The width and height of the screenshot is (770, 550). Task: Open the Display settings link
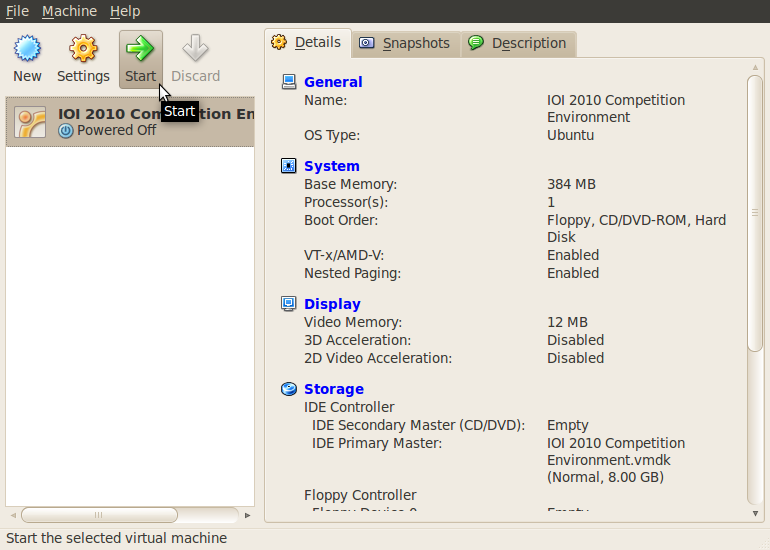(x=332, y=304)
